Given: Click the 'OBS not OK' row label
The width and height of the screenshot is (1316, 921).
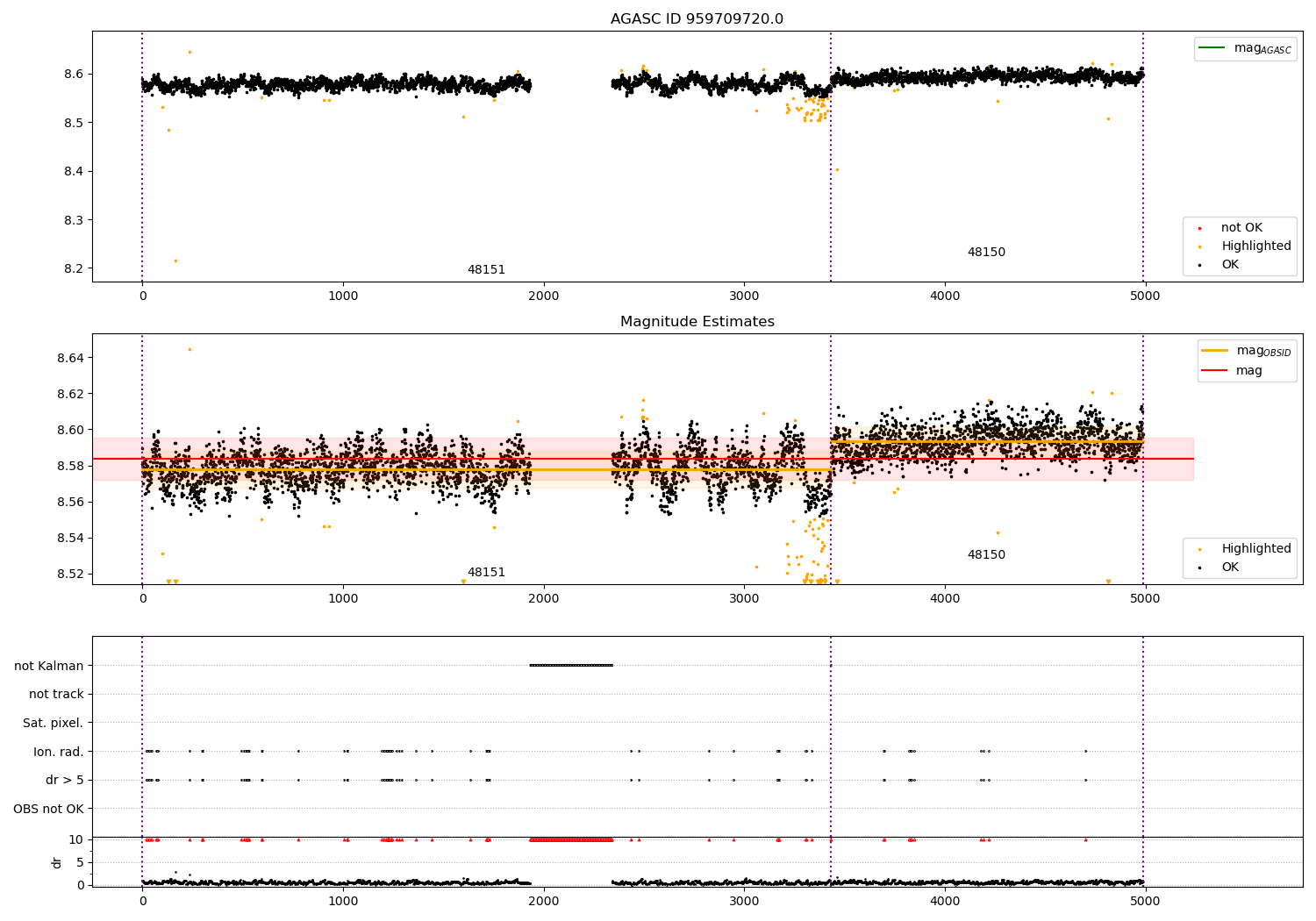Looking at the screenshot, I should pyautogui.click(x=49, y=809).
